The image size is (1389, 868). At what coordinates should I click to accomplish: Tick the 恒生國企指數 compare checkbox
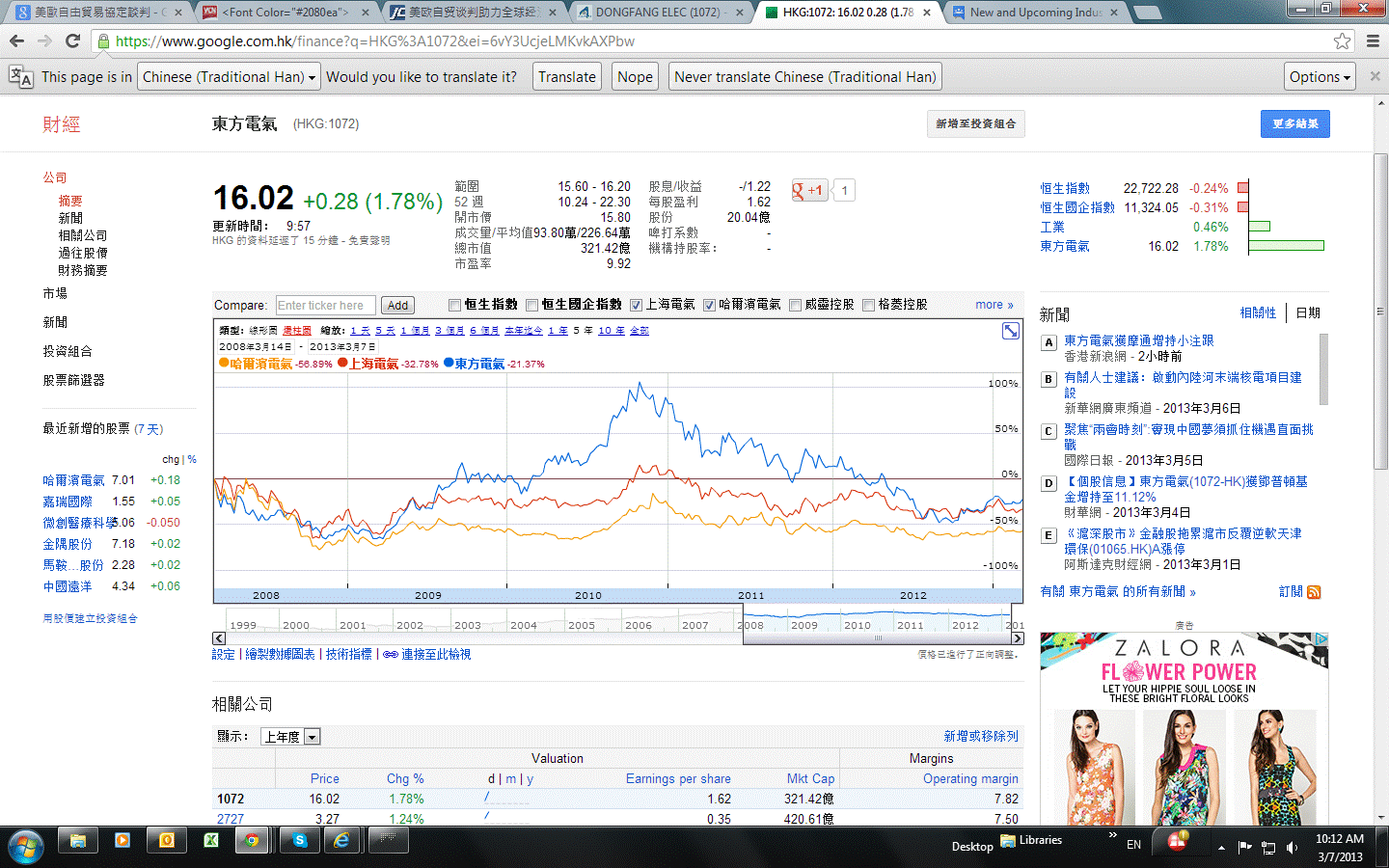click(531, 306)
